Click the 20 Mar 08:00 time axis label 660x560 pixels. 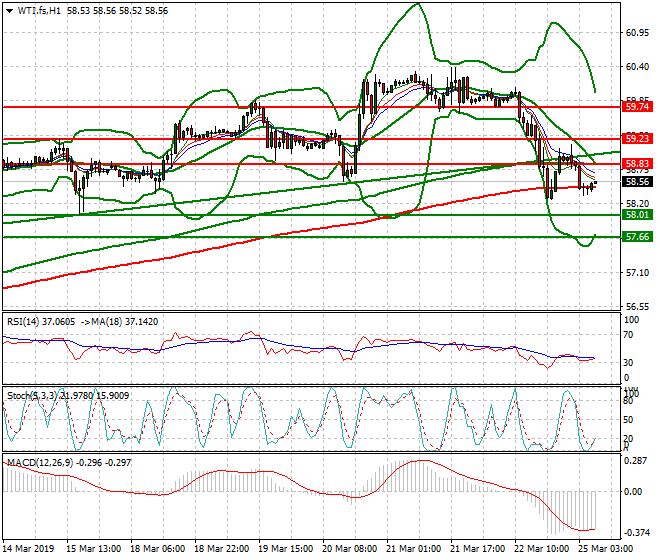349,549
